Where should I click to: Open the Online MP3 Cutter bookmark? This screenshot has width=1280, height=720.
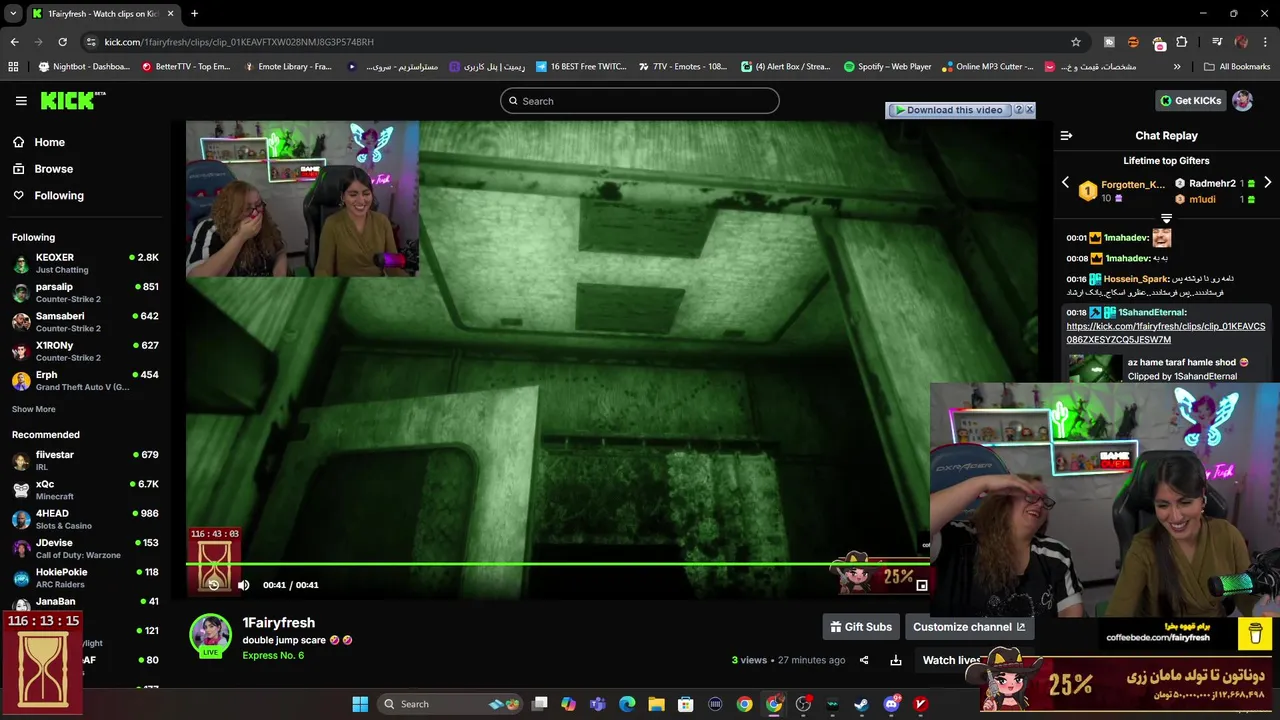click(987, 67)
